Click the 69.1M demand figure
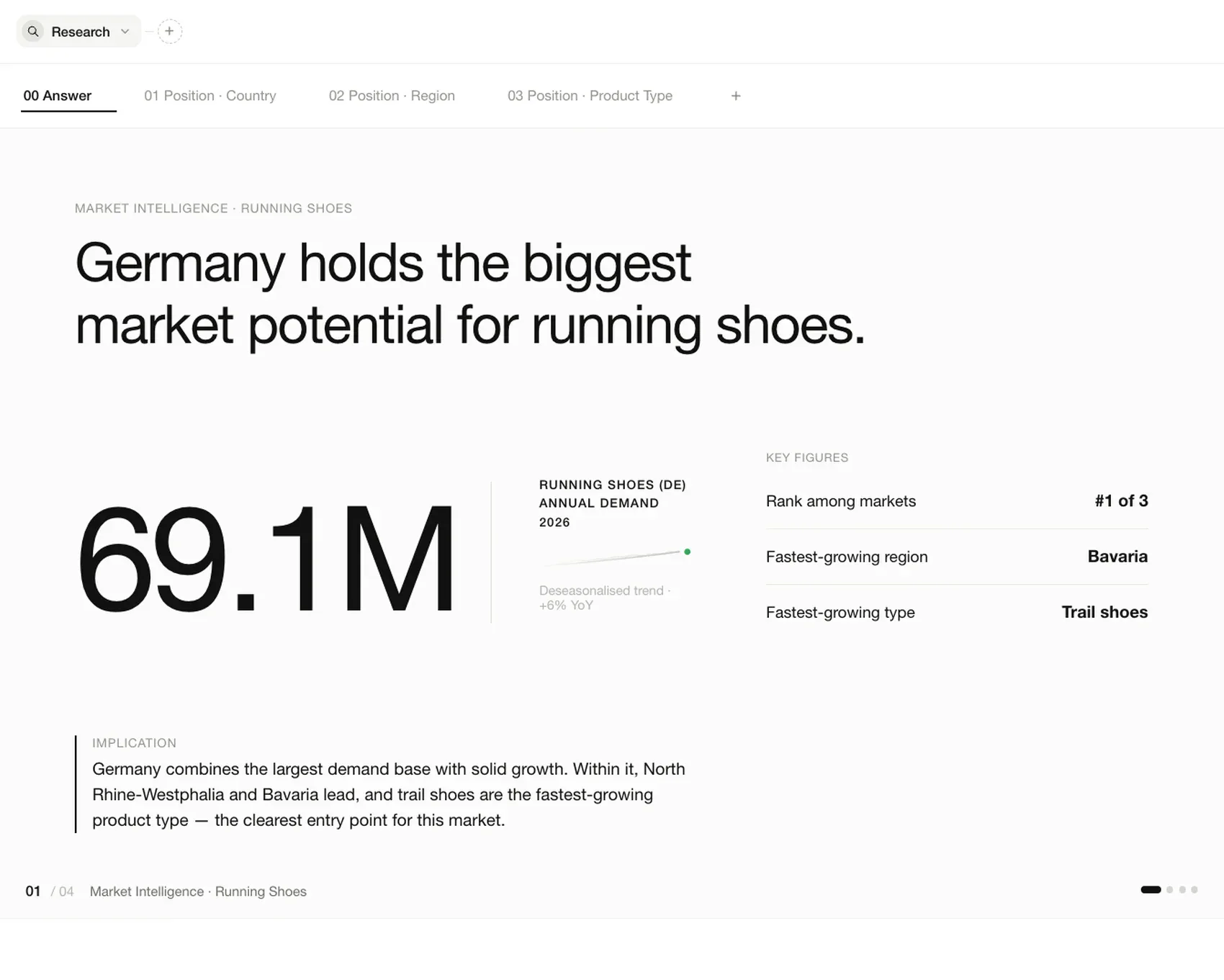The height and width of the screenshot is (980, 1224). click(x=266, y=559)
